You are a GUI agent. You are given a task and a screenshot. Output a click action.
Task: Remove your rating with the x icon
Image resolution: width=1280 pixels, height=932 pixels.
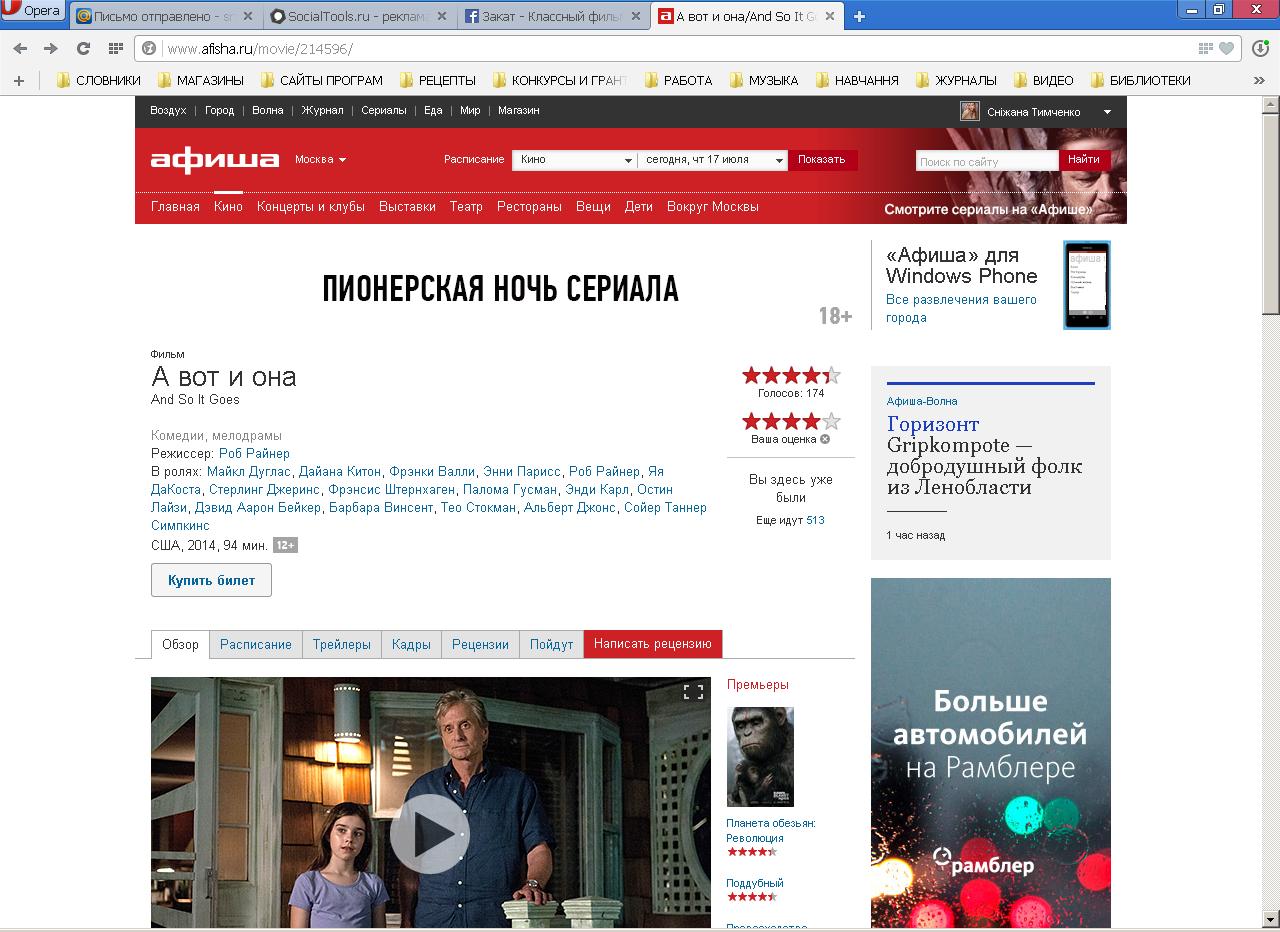point(825,440)
